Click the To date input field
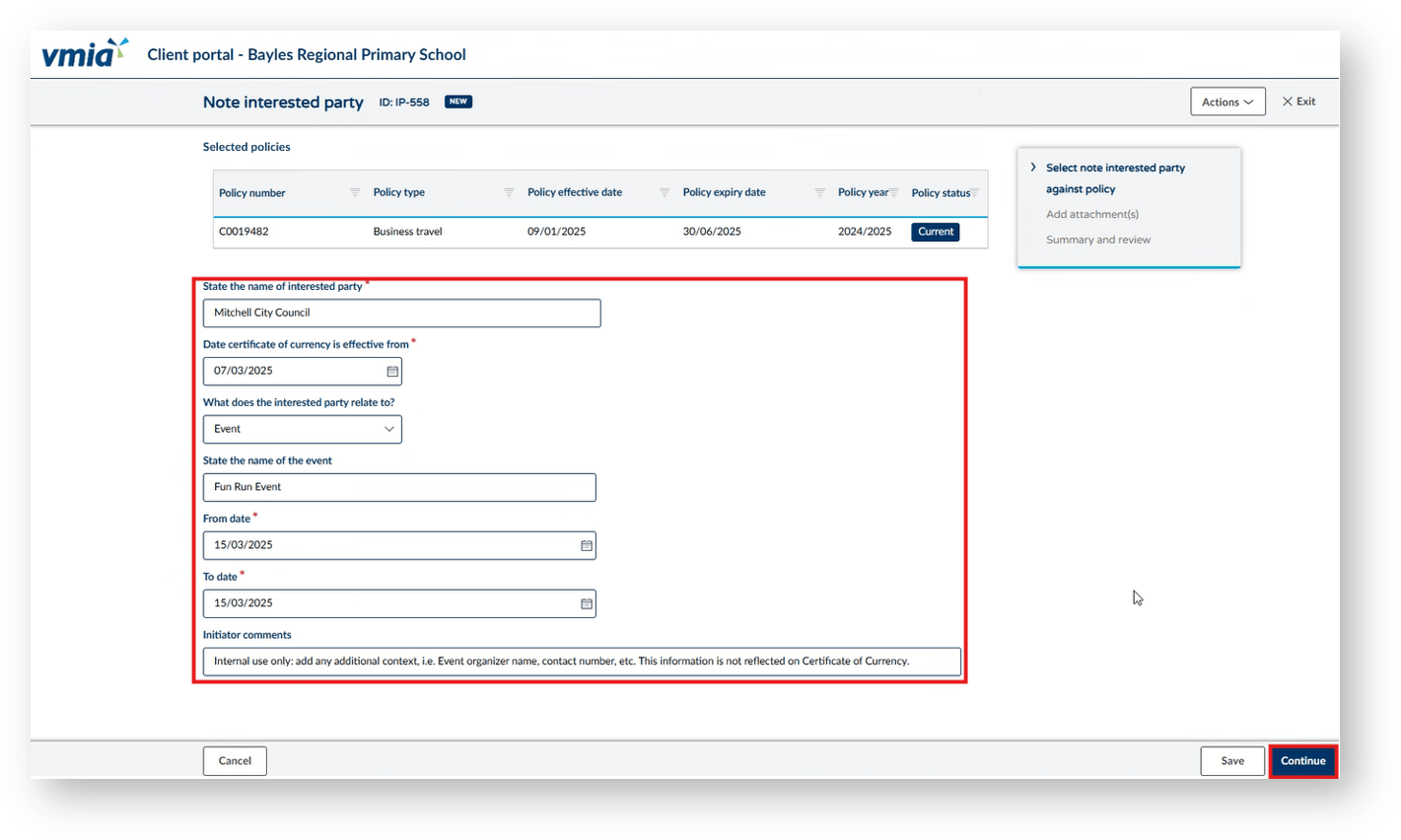 tap(399, 603)
